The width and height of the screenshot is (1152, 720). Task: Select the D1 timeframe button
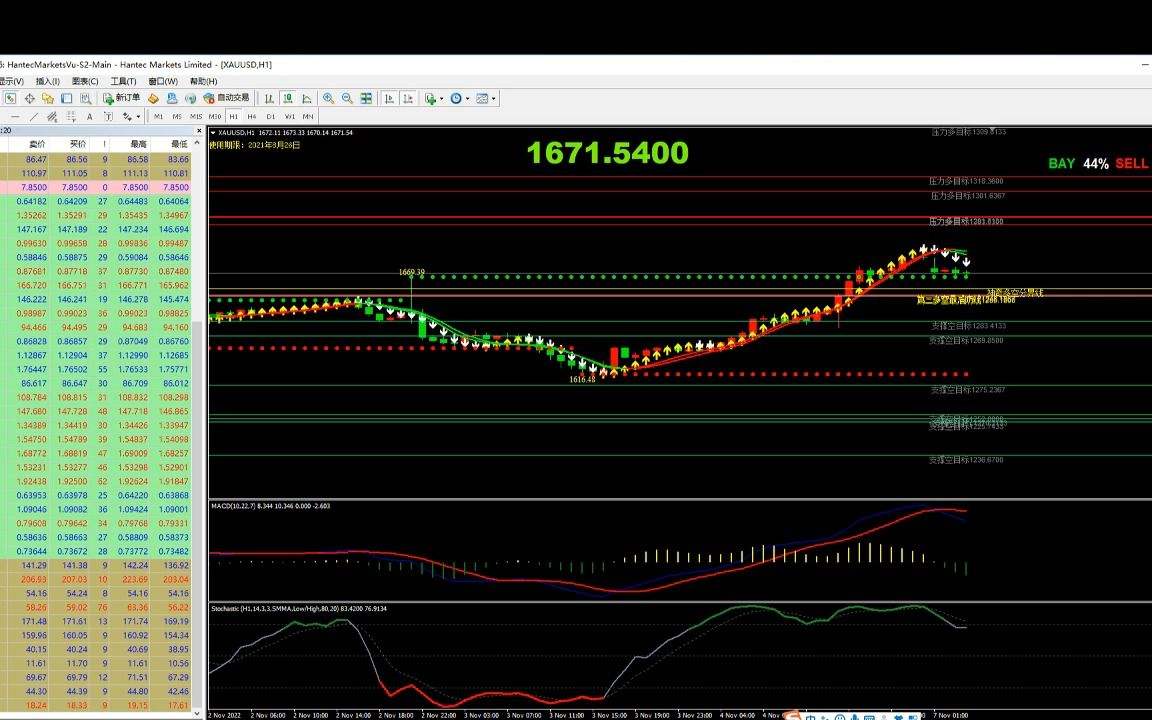tap(270, 116)
